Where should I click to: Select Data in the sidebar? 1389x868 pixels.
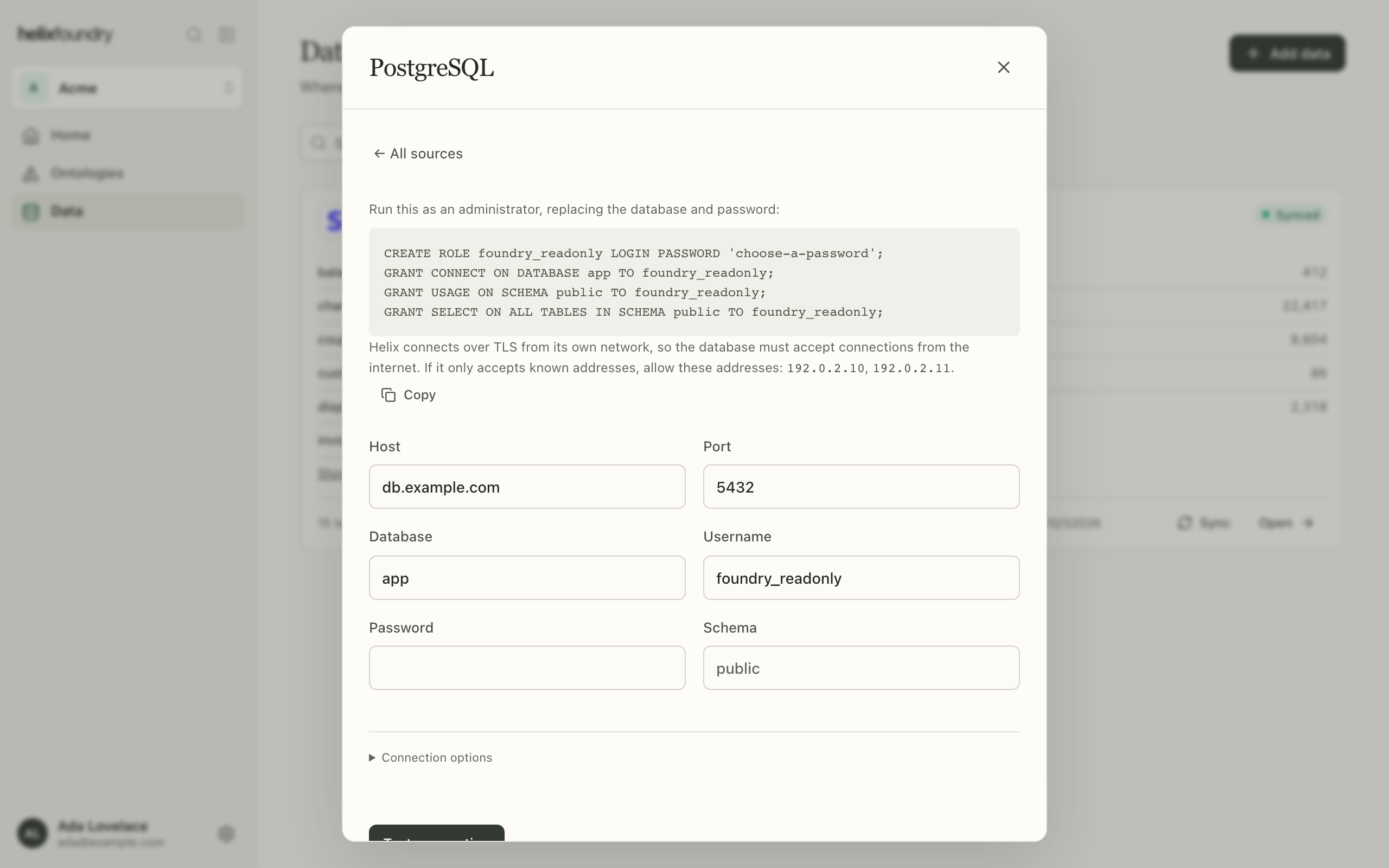[x=128, y=211]
